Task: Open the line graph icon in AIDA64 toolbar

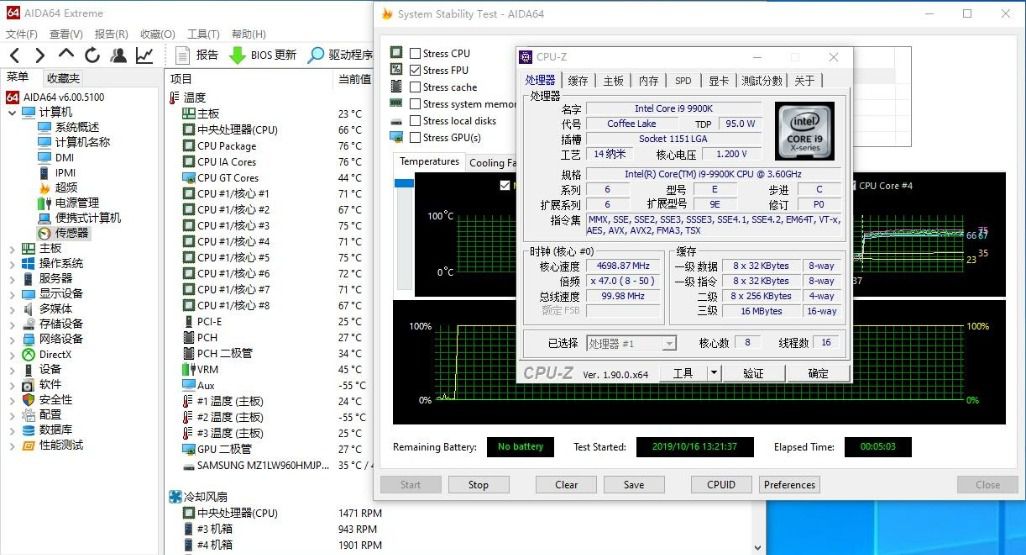Action: pyautogui.click(x=145, y=56)
